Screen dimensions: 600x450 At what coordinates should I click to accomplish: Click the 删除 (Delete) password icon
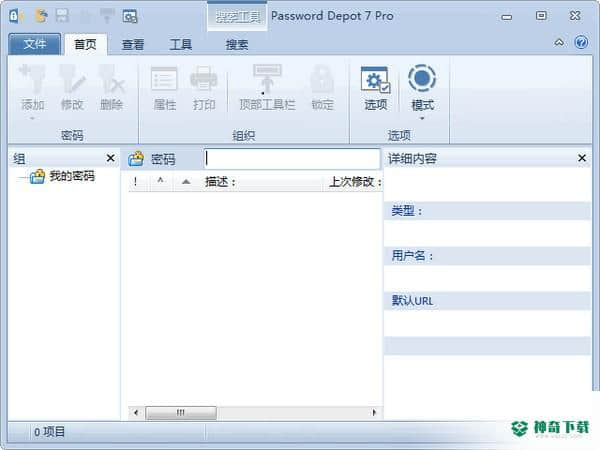[111, 79]
